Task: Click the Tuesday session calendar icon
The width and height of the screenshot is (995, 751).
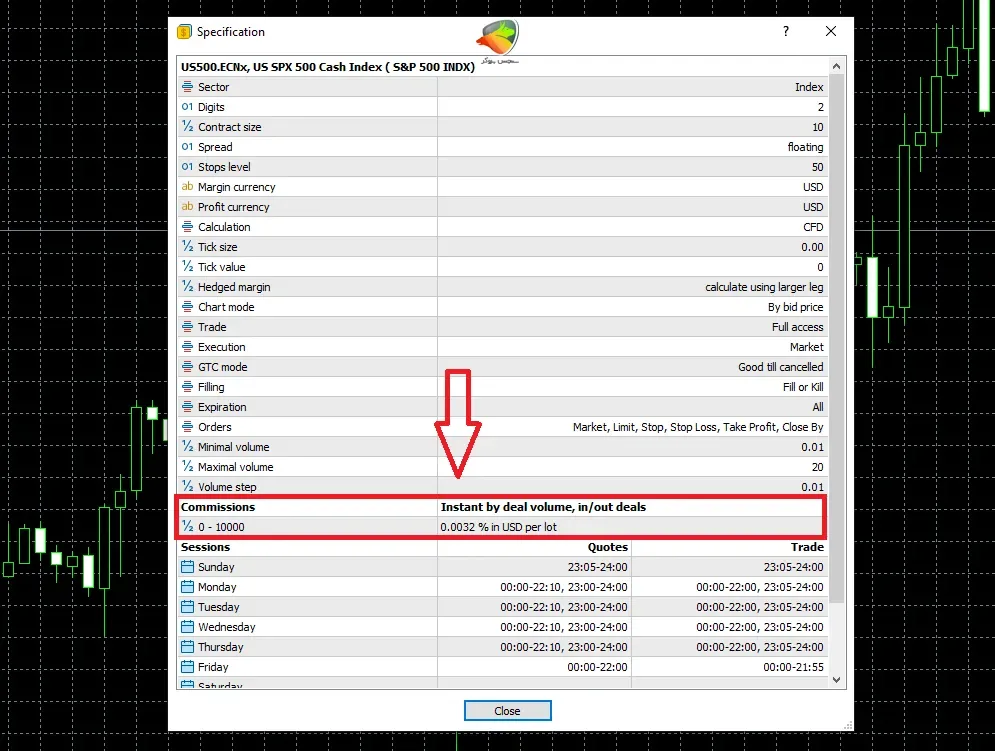Action: click(187, 606)
